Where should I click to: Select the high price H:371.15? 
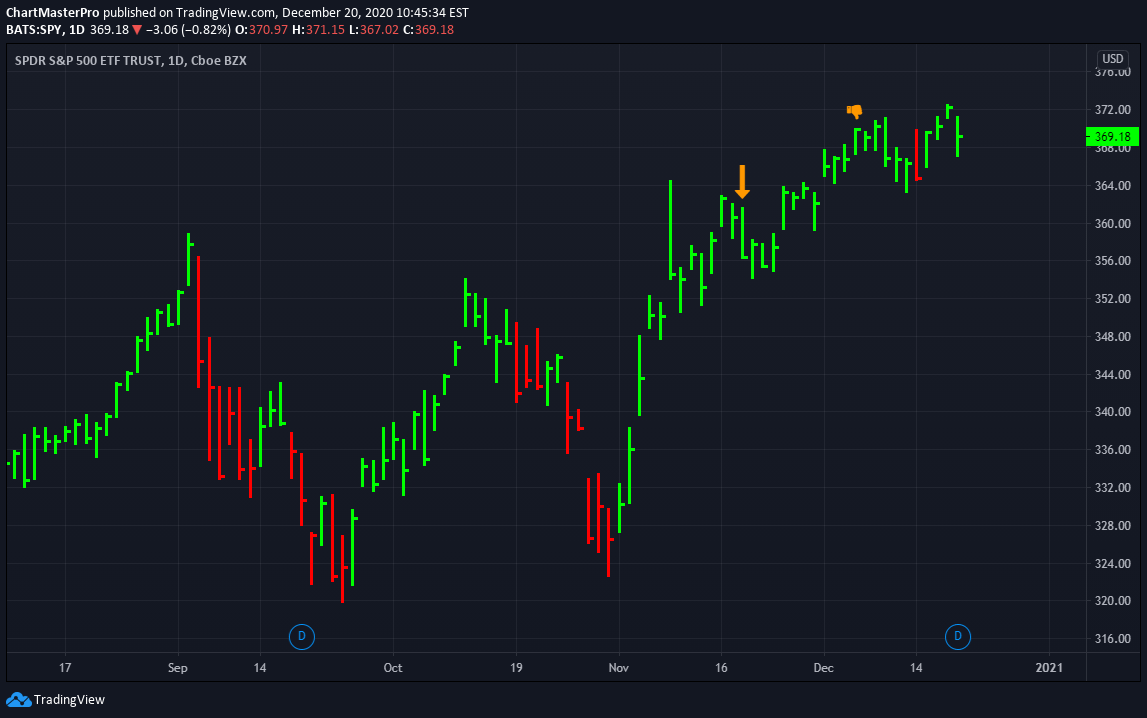click(318, 30)
